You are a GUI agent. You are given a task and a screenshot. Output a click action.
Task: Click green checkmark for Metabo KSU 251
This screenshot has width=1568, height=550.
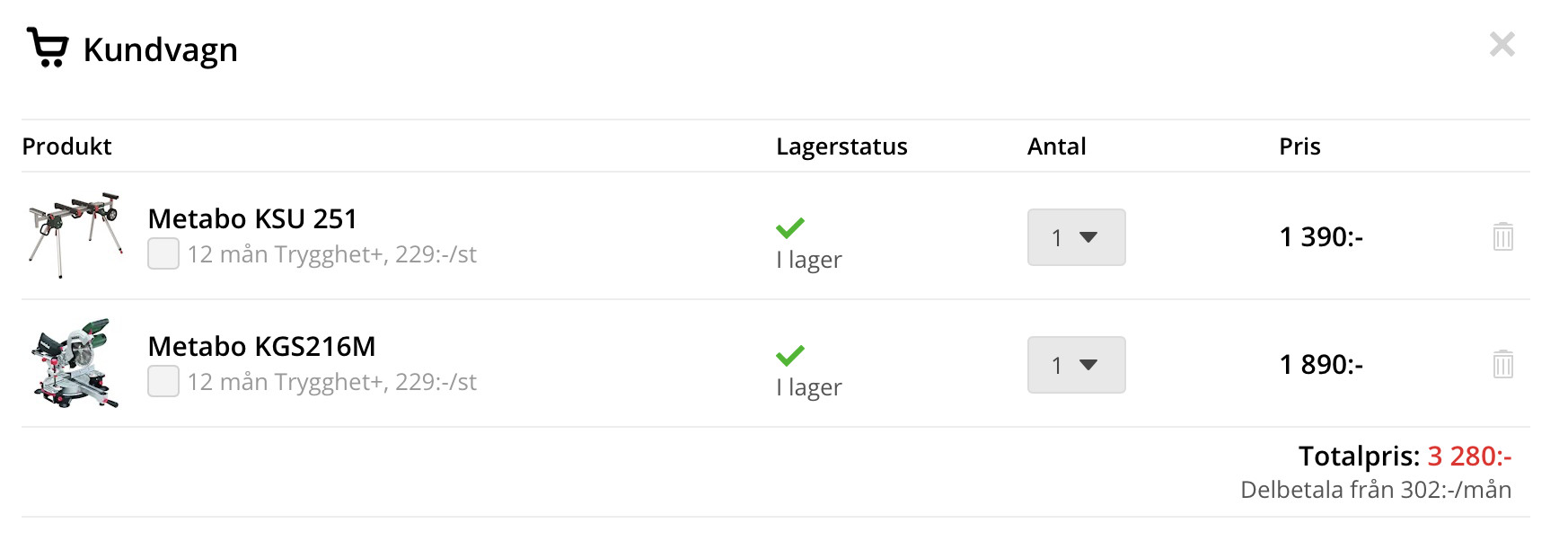[x=790, y=227]
